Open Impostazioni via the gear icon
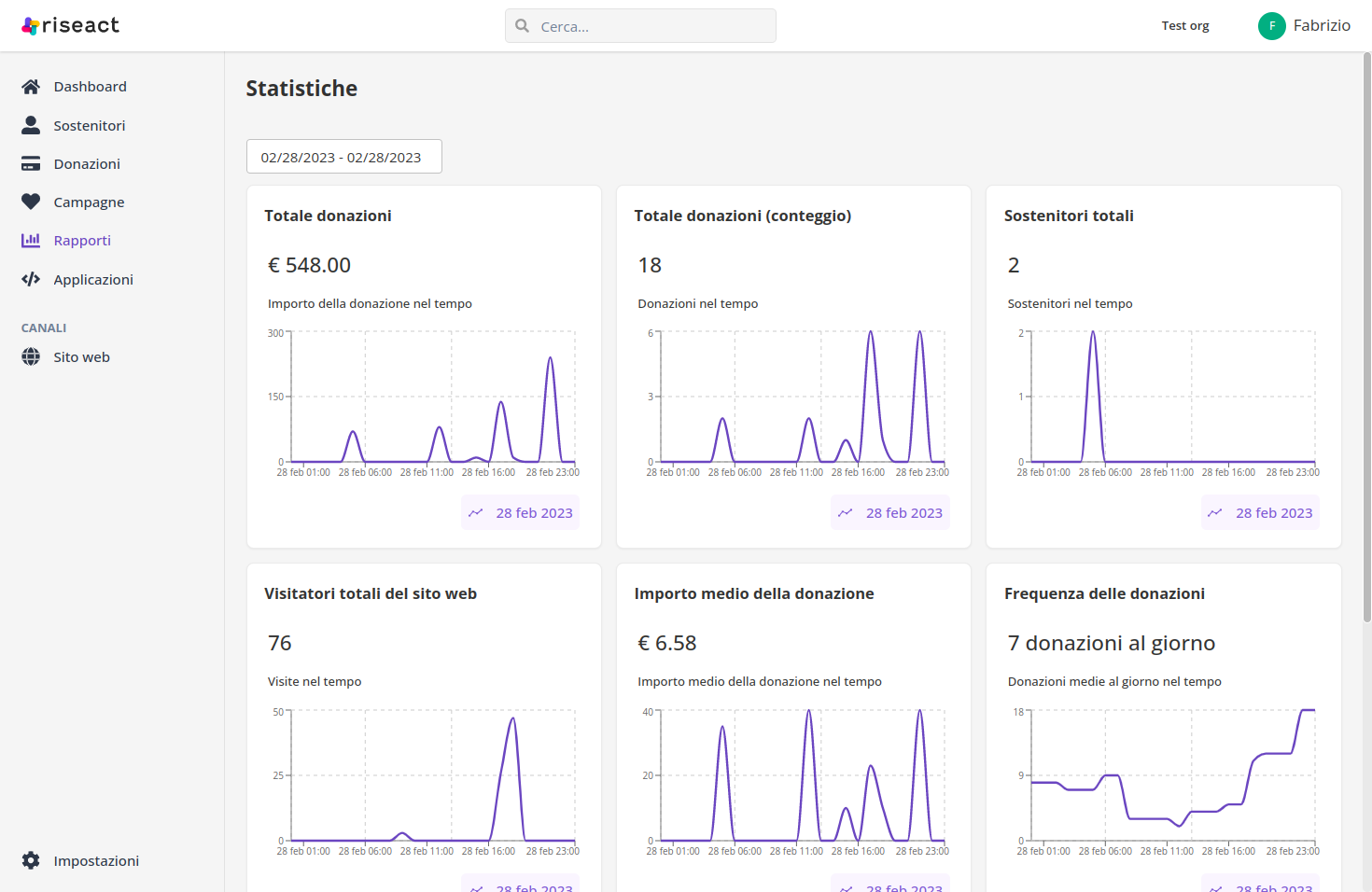Image resolution: width=1372 pixels, height=892 pixels. [x=31, y=860]
